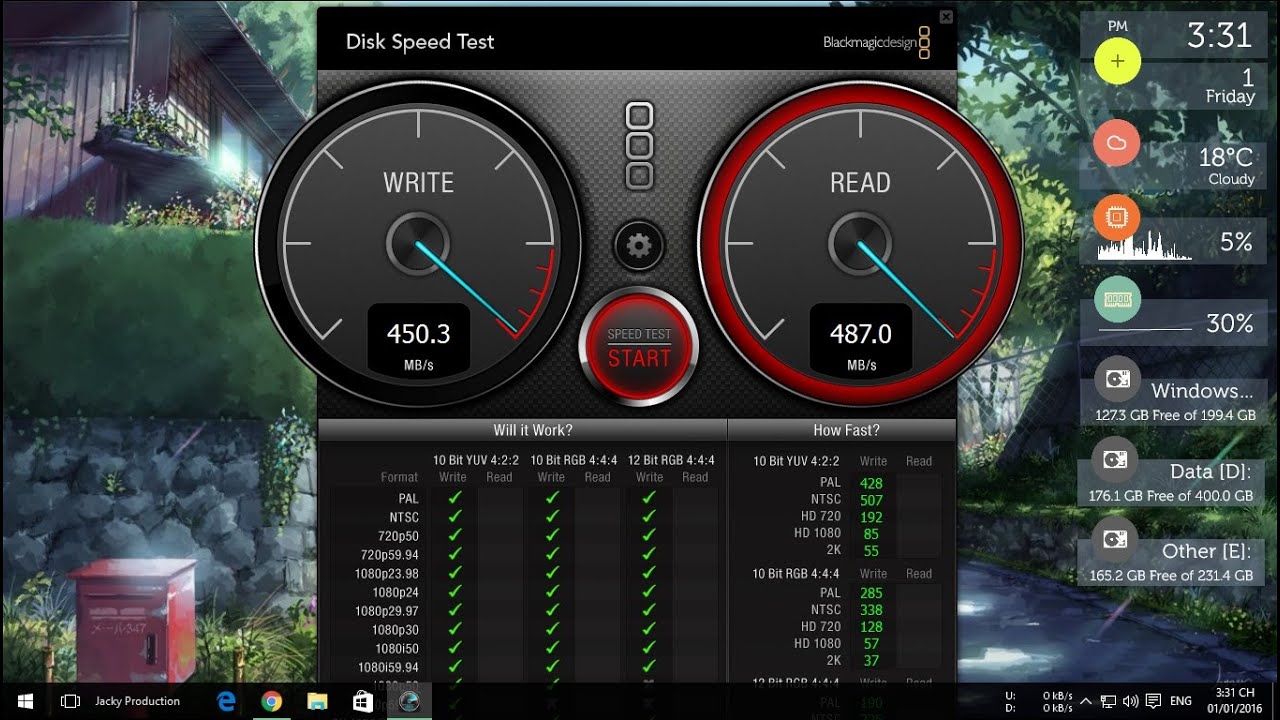Open the Action Center notifications icon

pos(1153,701)
